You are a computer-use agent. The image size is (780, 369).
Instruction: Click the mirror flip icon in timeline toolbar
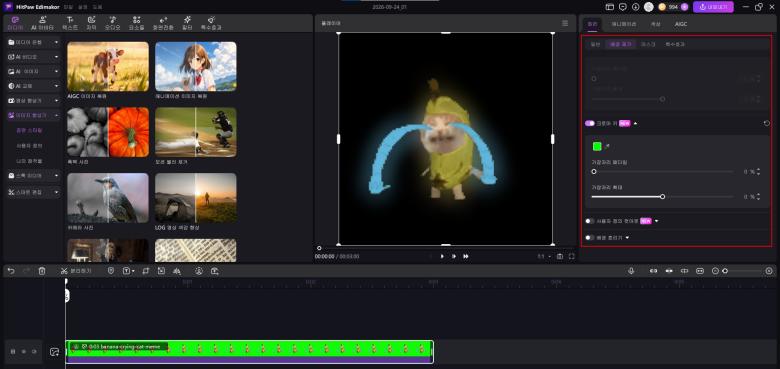176,271
